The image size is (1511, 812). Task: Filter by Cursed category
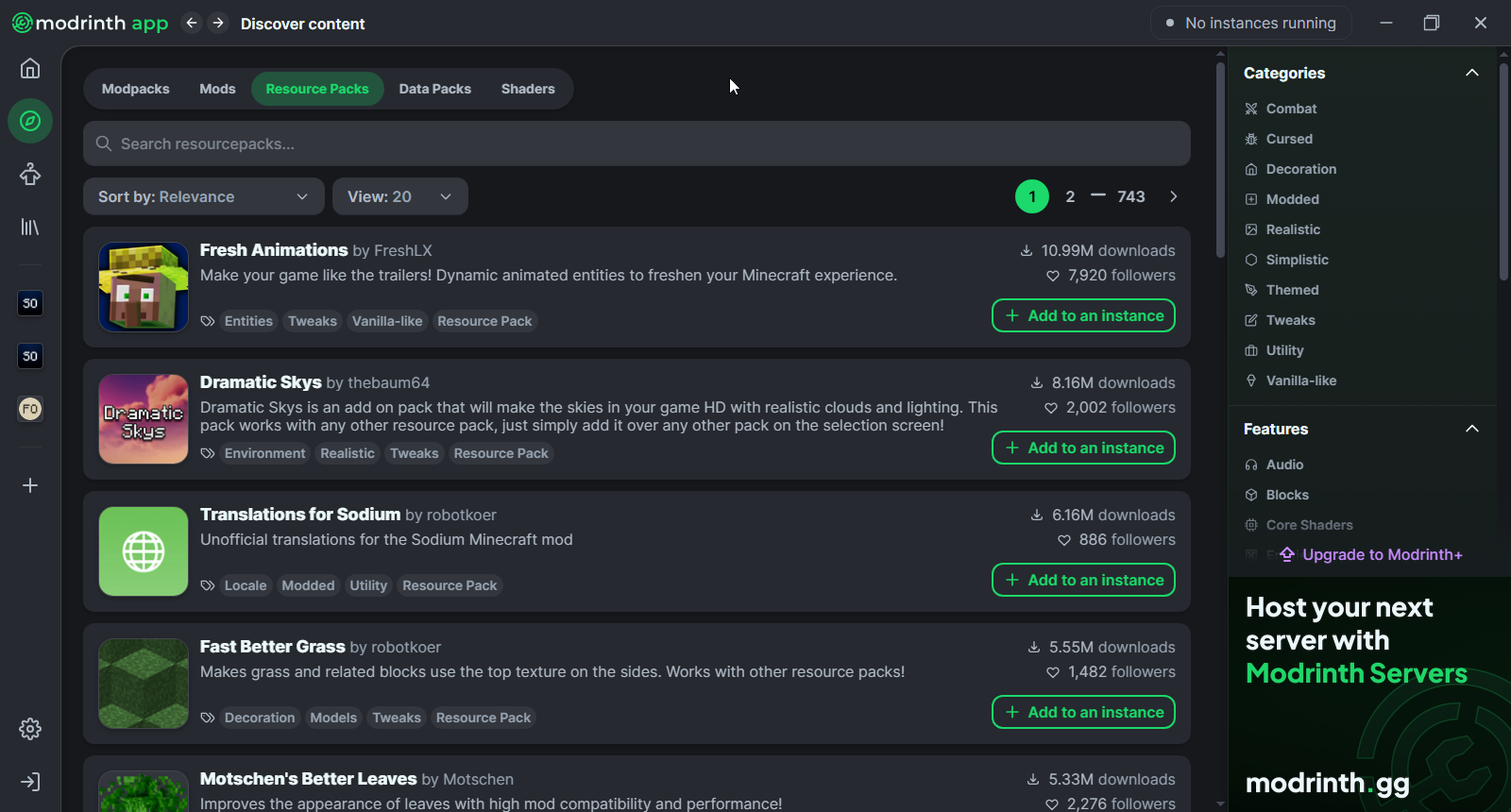click(1279, 139)
